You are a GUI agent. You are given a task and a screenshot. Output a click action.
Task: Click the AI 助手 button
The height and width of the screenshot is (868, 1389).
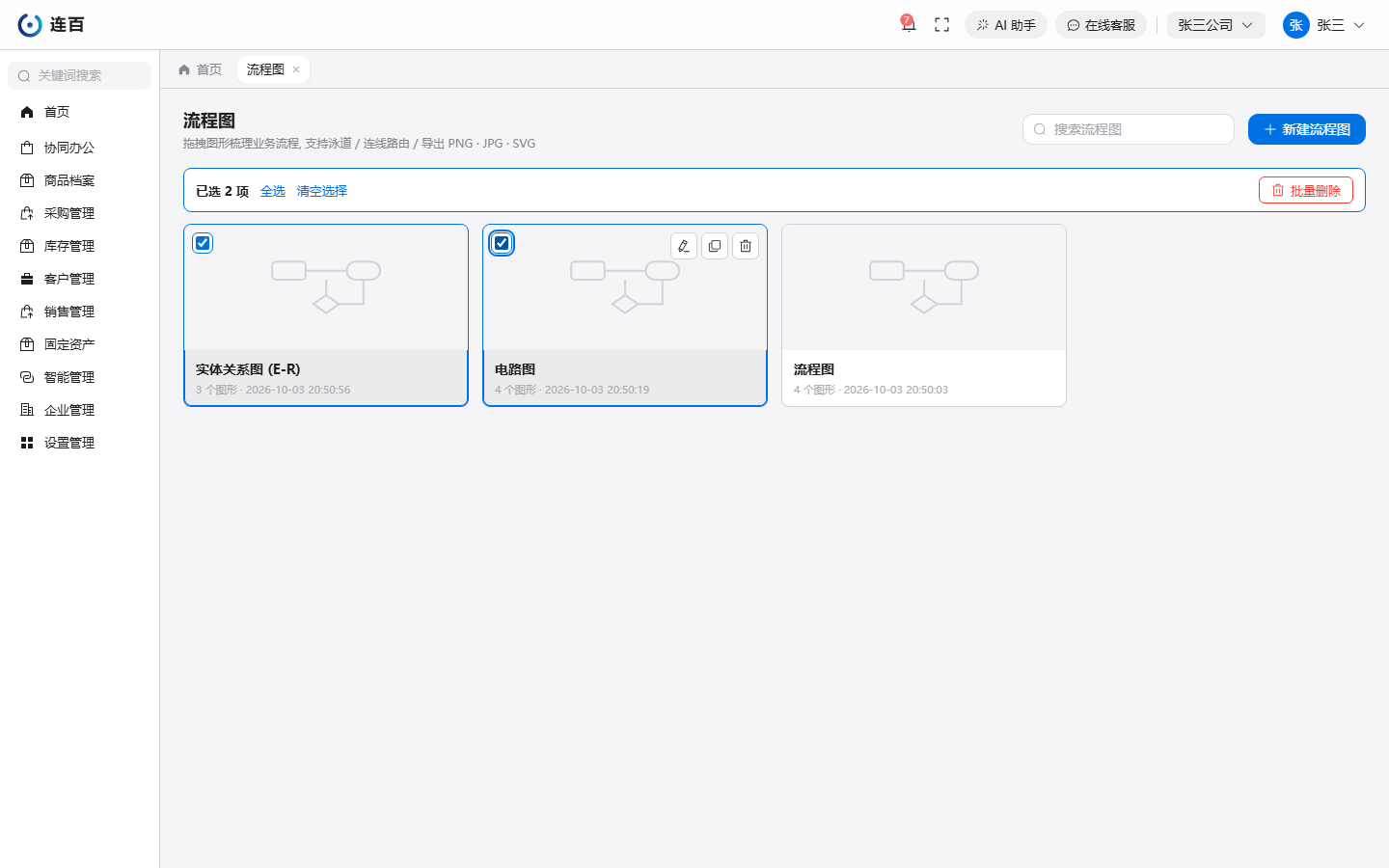click(1006, 25)
